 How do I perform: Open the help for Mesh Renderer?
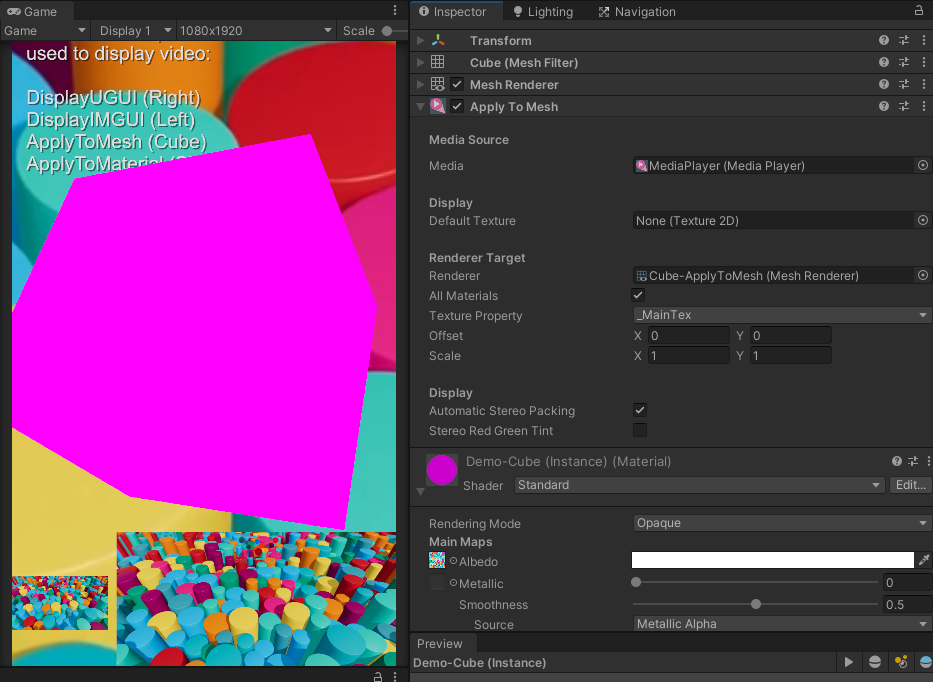point(883,84)
